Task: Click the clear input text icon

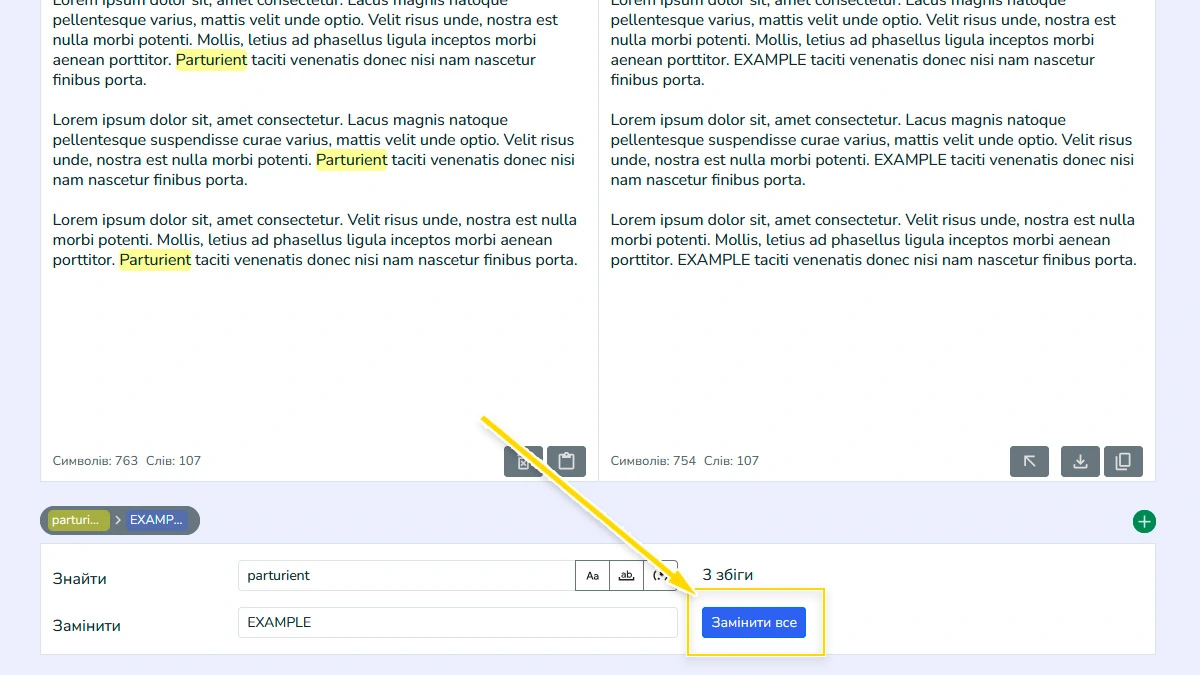Action: point(523,461)
